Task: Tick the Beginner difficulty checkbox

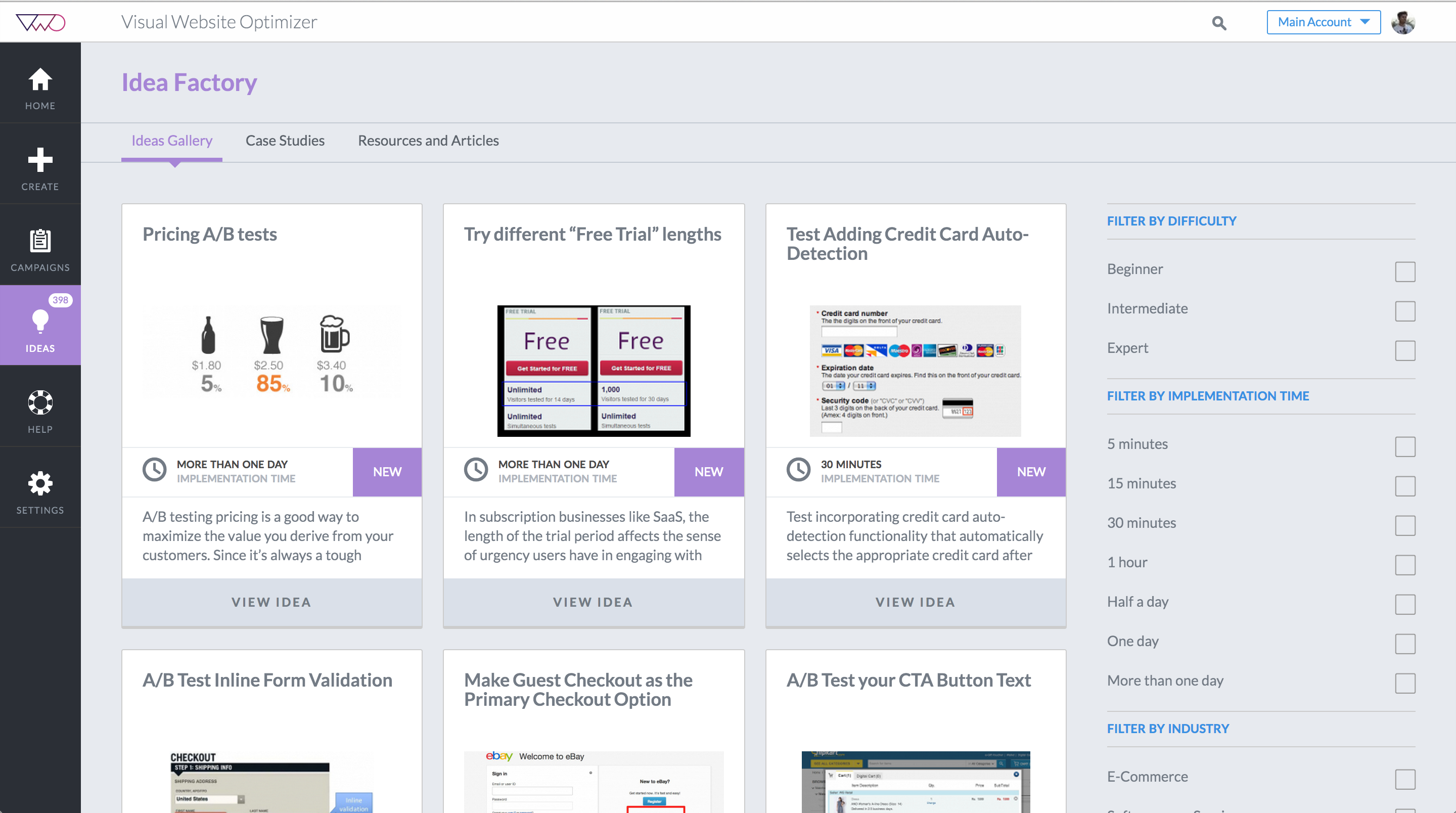Action: (1404, 272)
